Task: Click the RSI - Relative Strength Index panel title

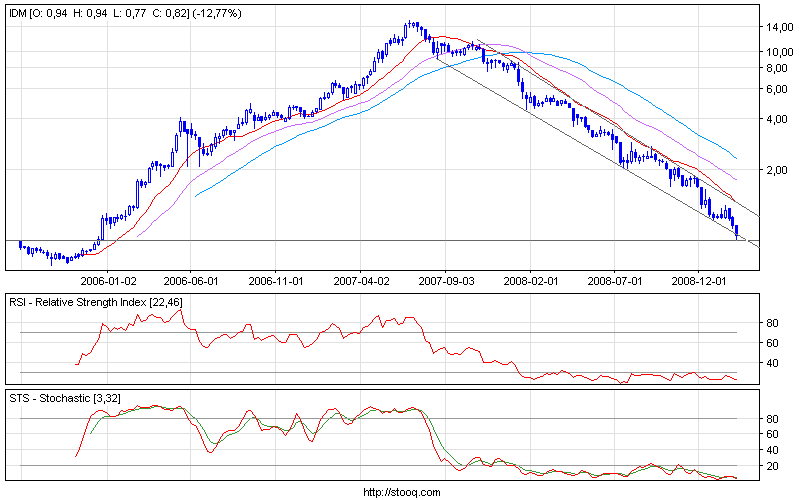Action: [x=96, y=302]
